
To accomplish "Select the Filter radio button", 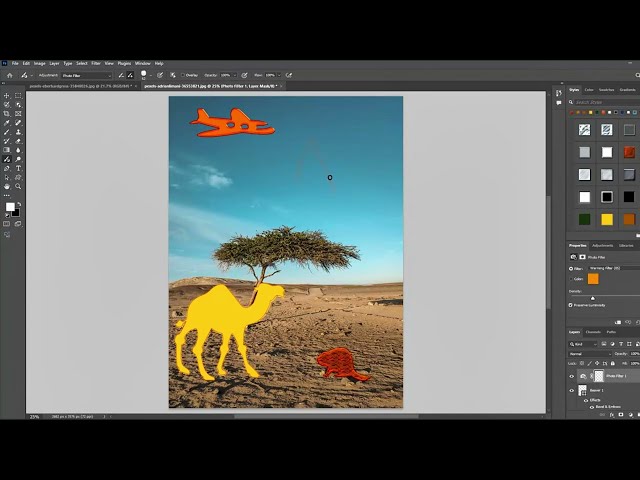I will coord(571,269).
